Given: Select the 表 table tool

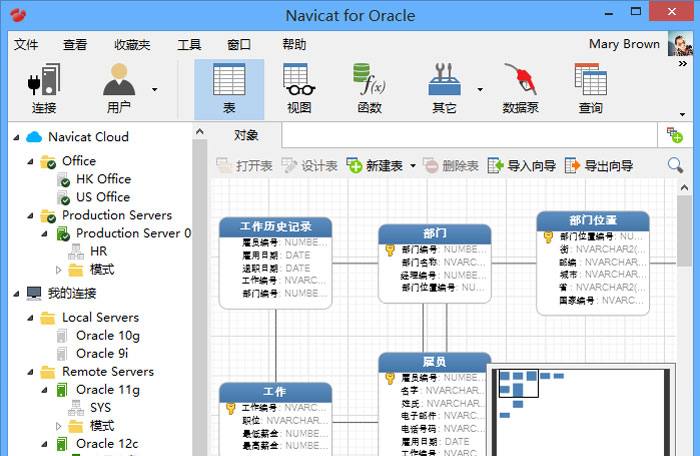Looking at the screenshot, I should 229,89.
